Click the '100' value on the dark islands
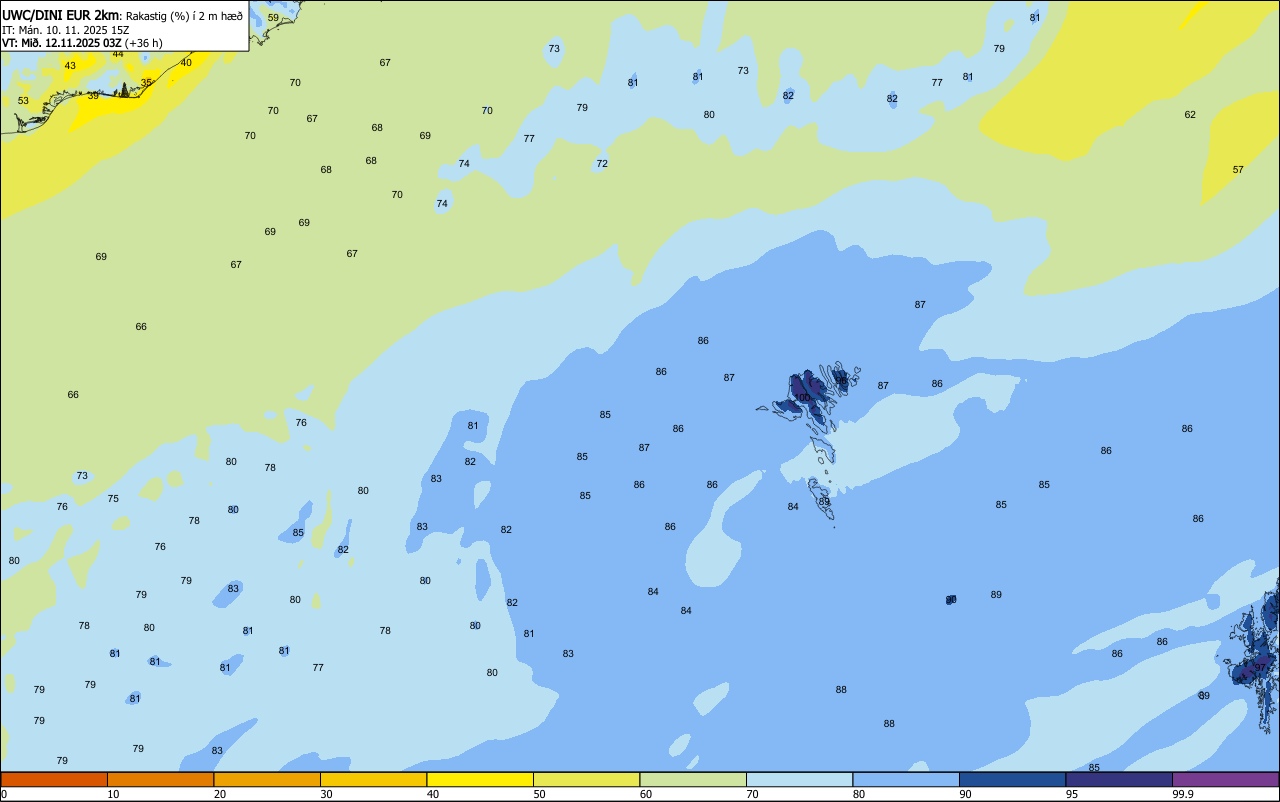Screen dimensions: 1280x802 coord(802,398)
